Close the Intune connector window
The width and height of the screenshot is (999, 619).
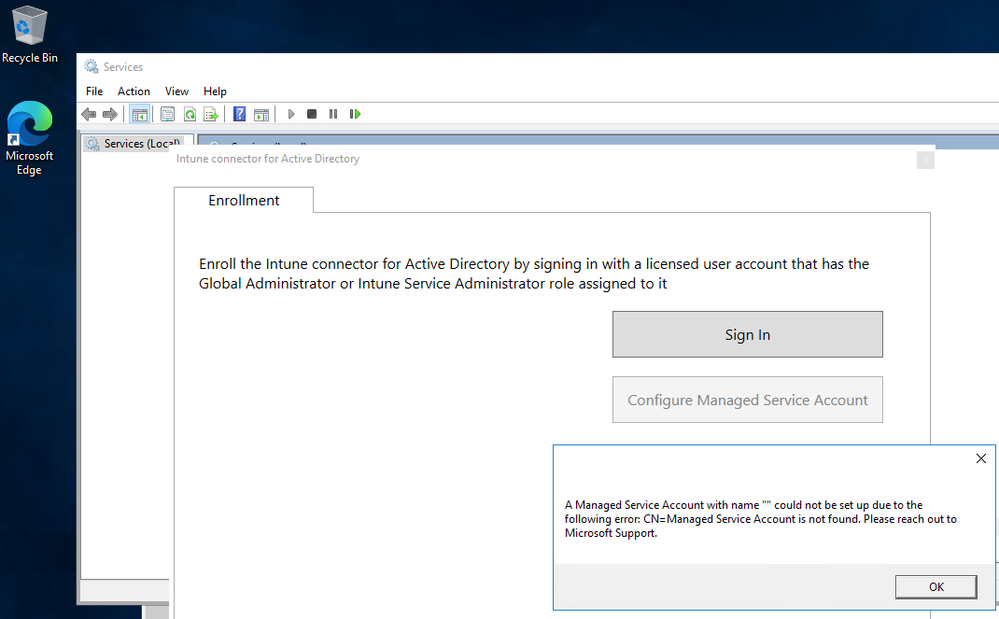(926, 160)
